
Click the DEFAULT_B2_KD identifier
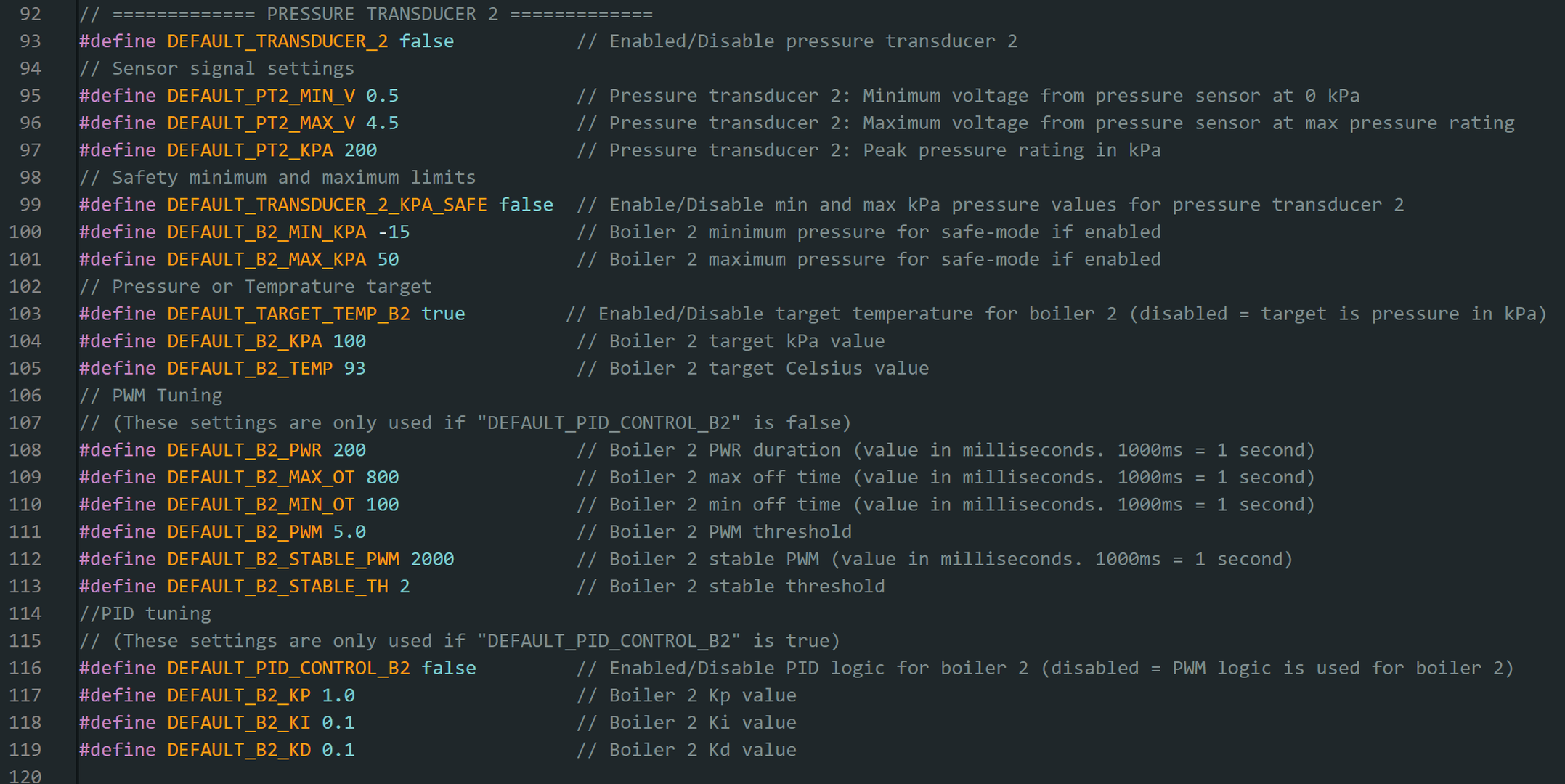[x=239, y=750]
